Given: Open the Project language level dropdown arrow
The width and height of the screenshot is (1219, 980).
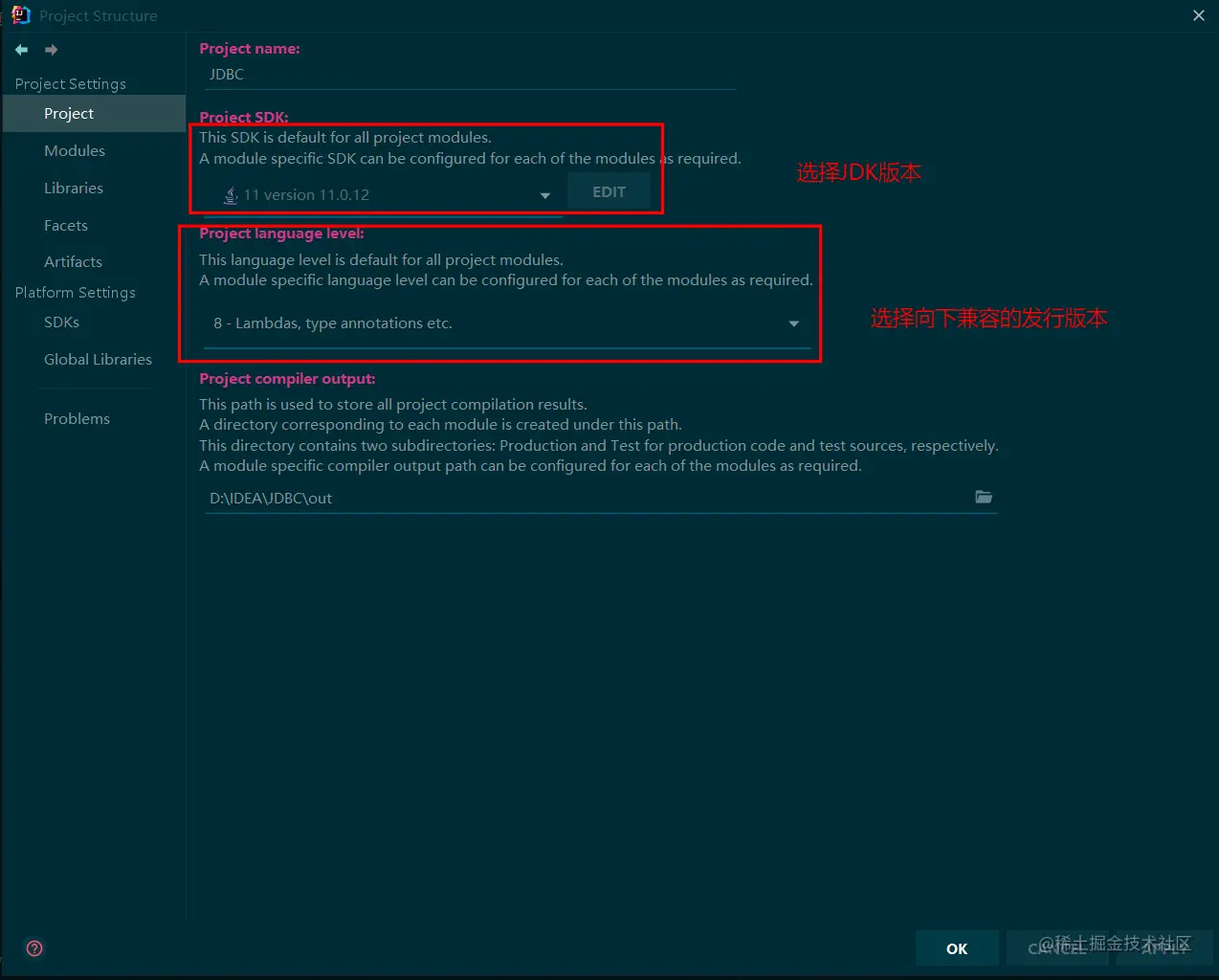Looking at the screenshot, I should pos(793,323).
